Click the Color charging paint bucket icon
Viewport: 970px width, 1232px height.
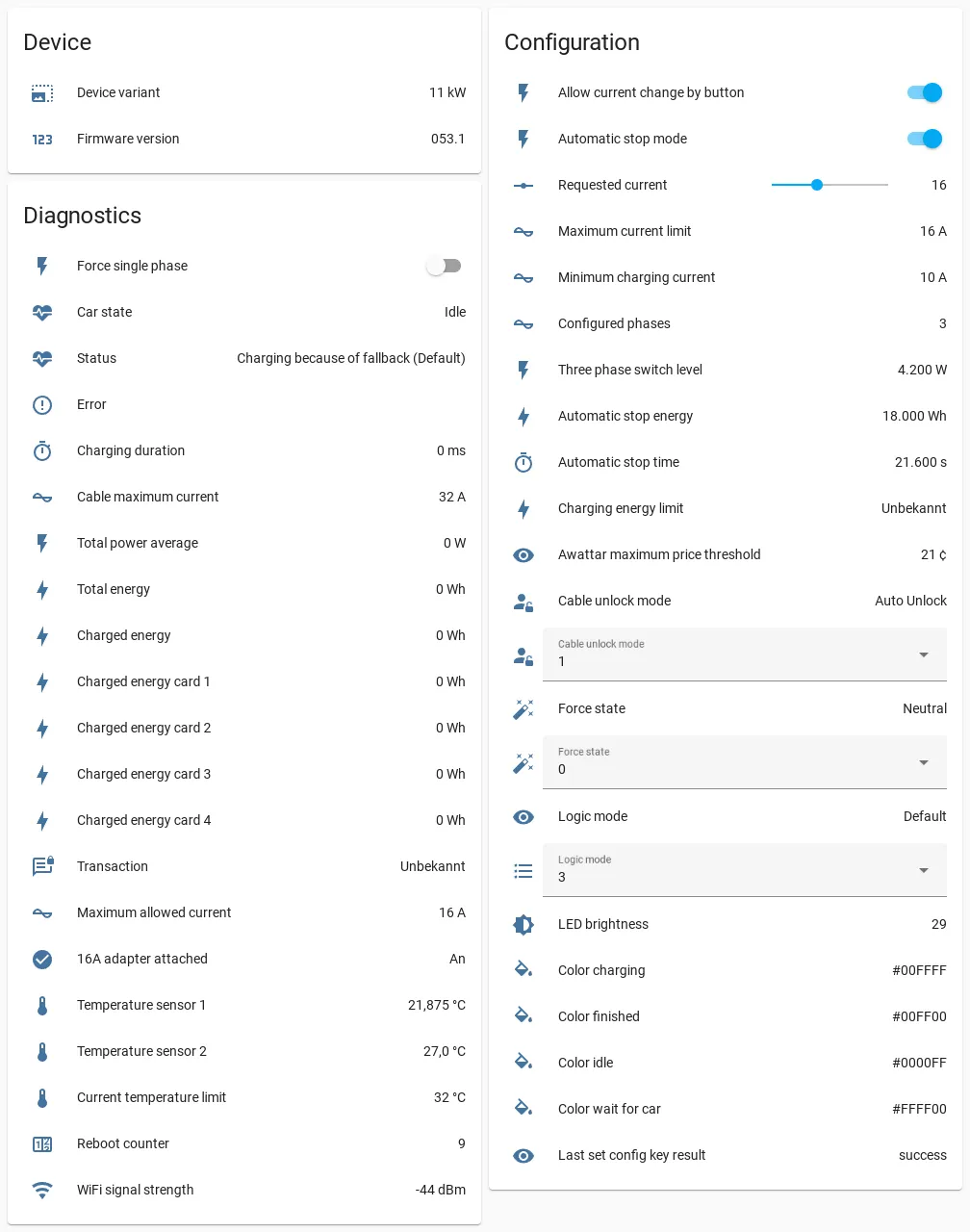(523, 970)
